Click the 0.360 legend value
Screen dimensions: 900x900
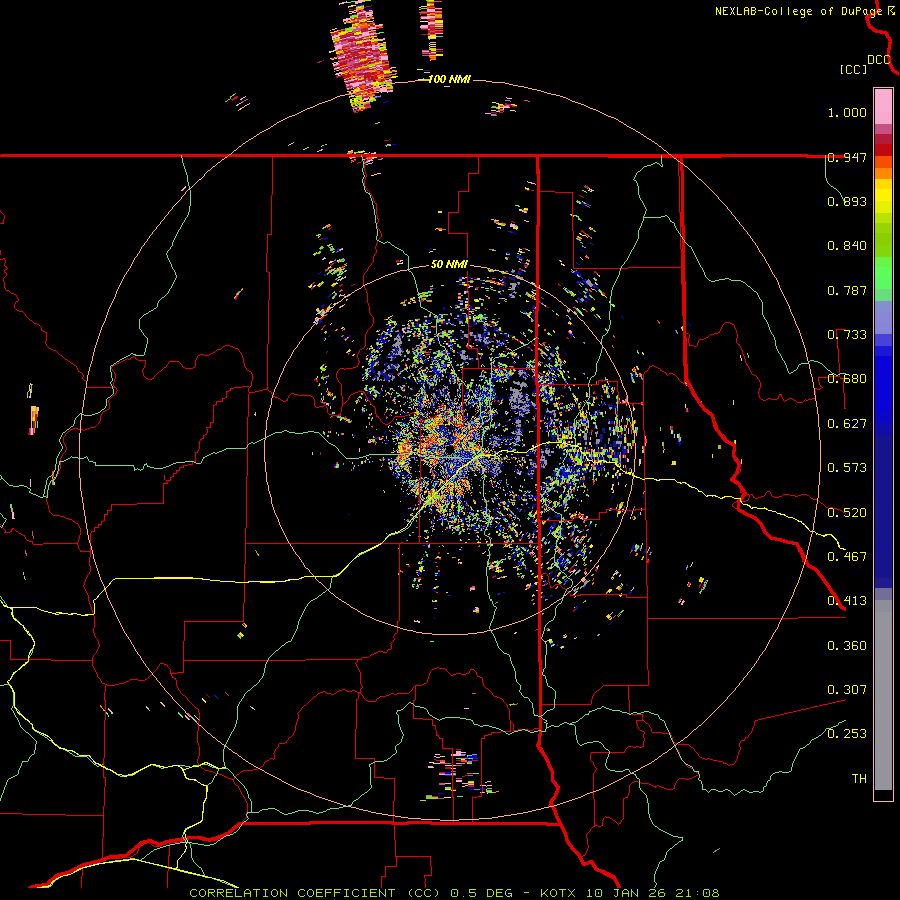847,646
